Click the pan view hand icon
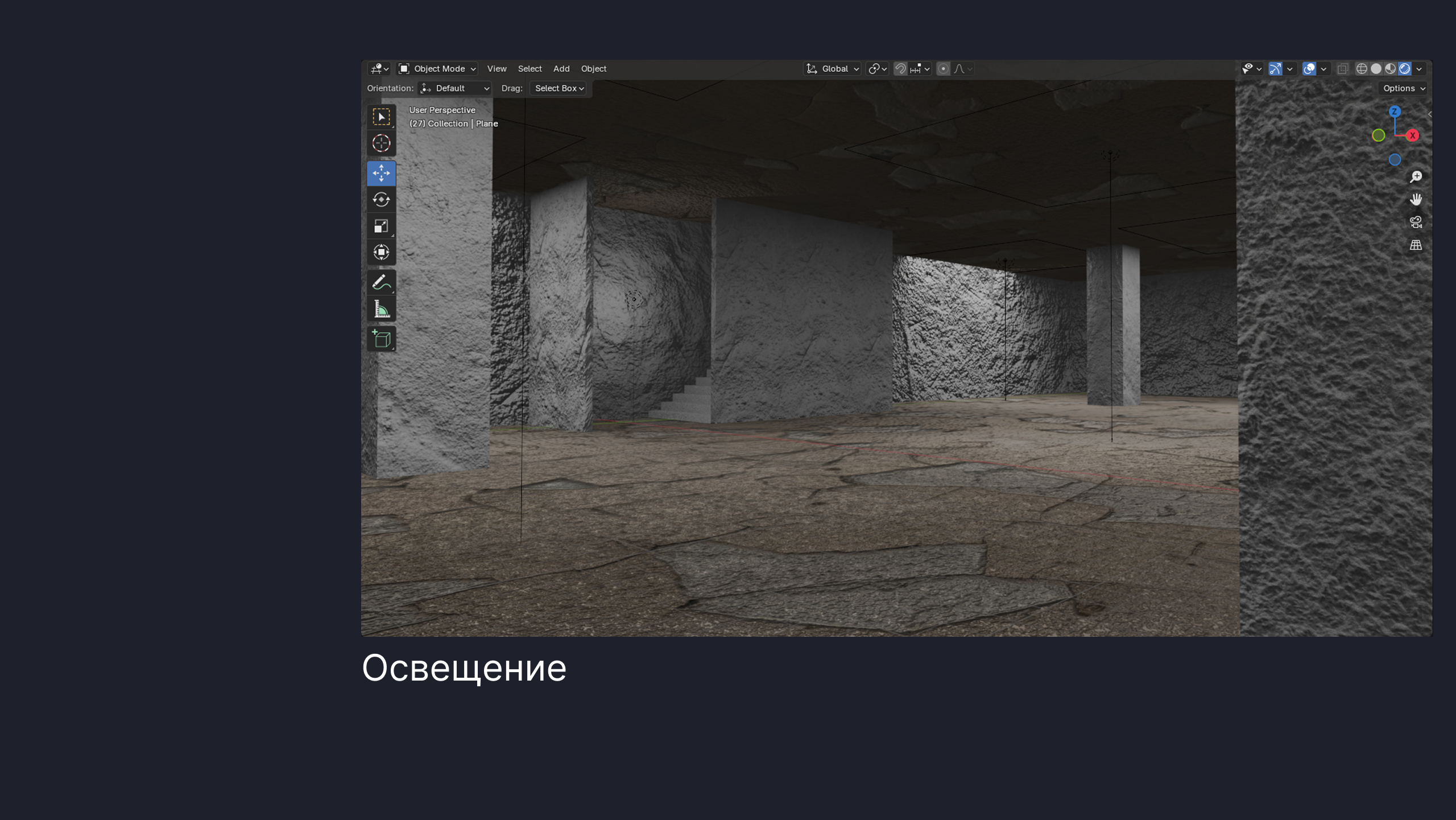 click(x=1416, y=200)
